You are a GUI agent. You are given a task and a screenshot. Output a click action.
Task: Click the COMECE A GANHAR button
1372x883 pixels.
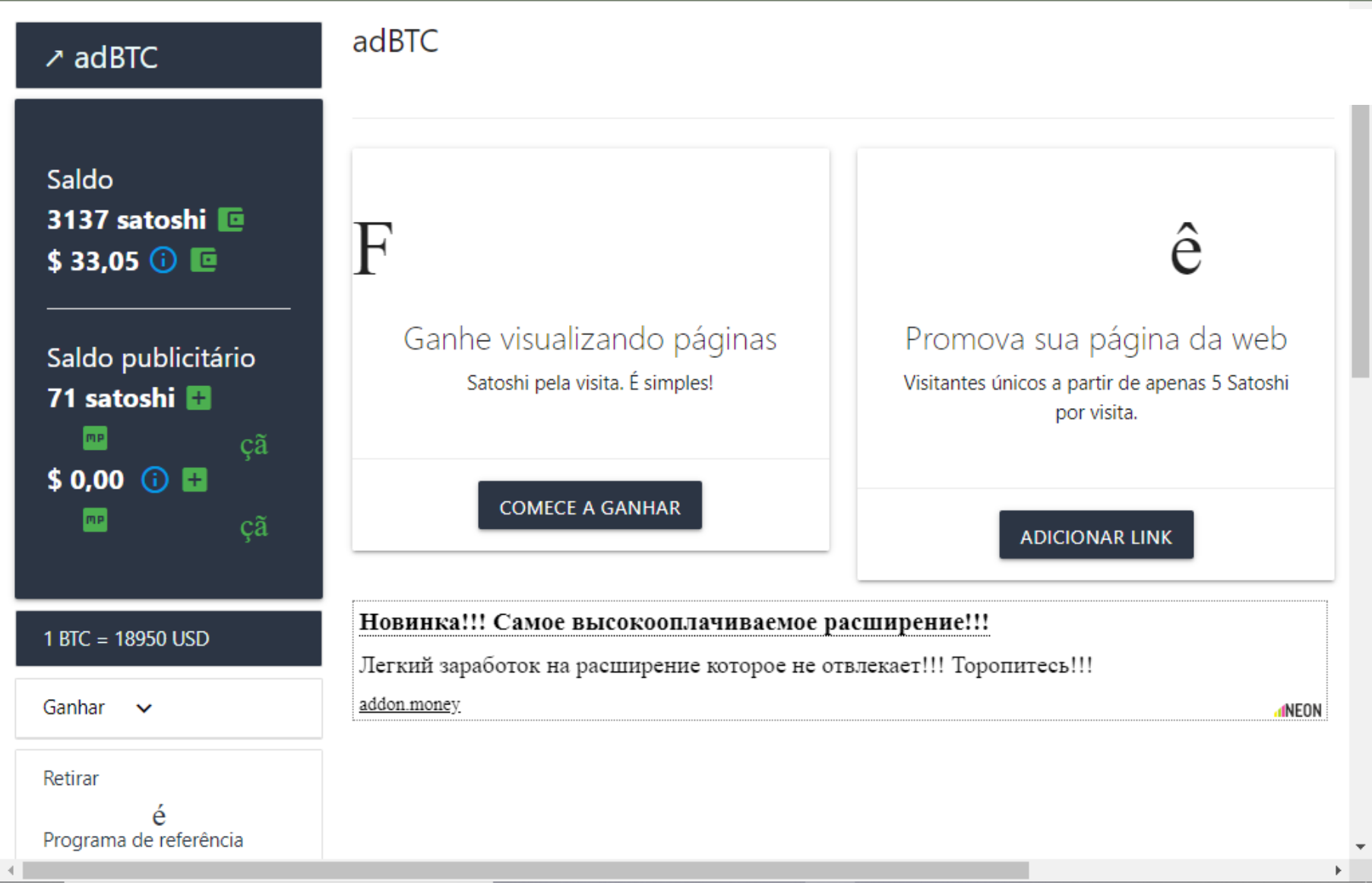[x=590, y=506]
